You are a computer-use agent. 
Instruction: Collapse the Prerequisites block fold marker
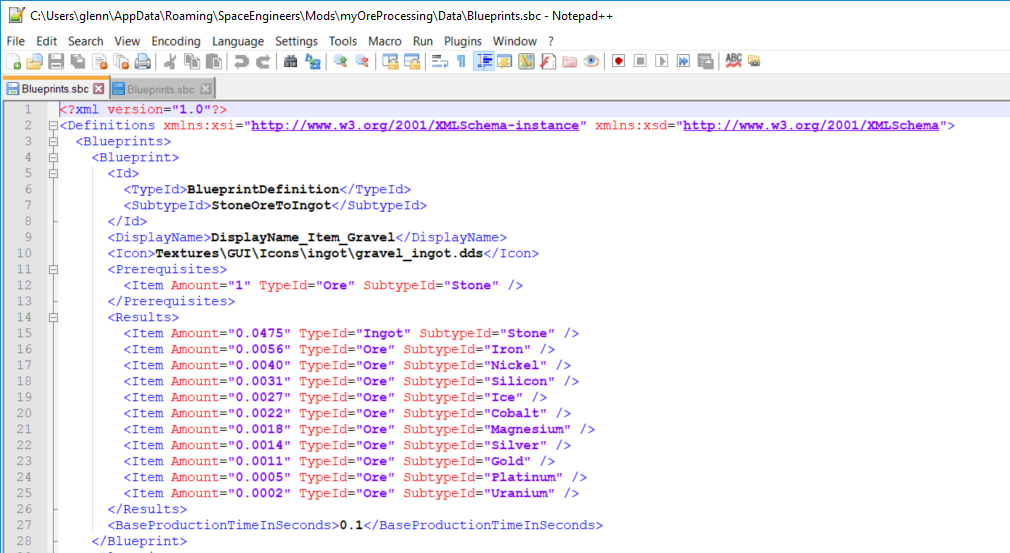pos(53,269)
